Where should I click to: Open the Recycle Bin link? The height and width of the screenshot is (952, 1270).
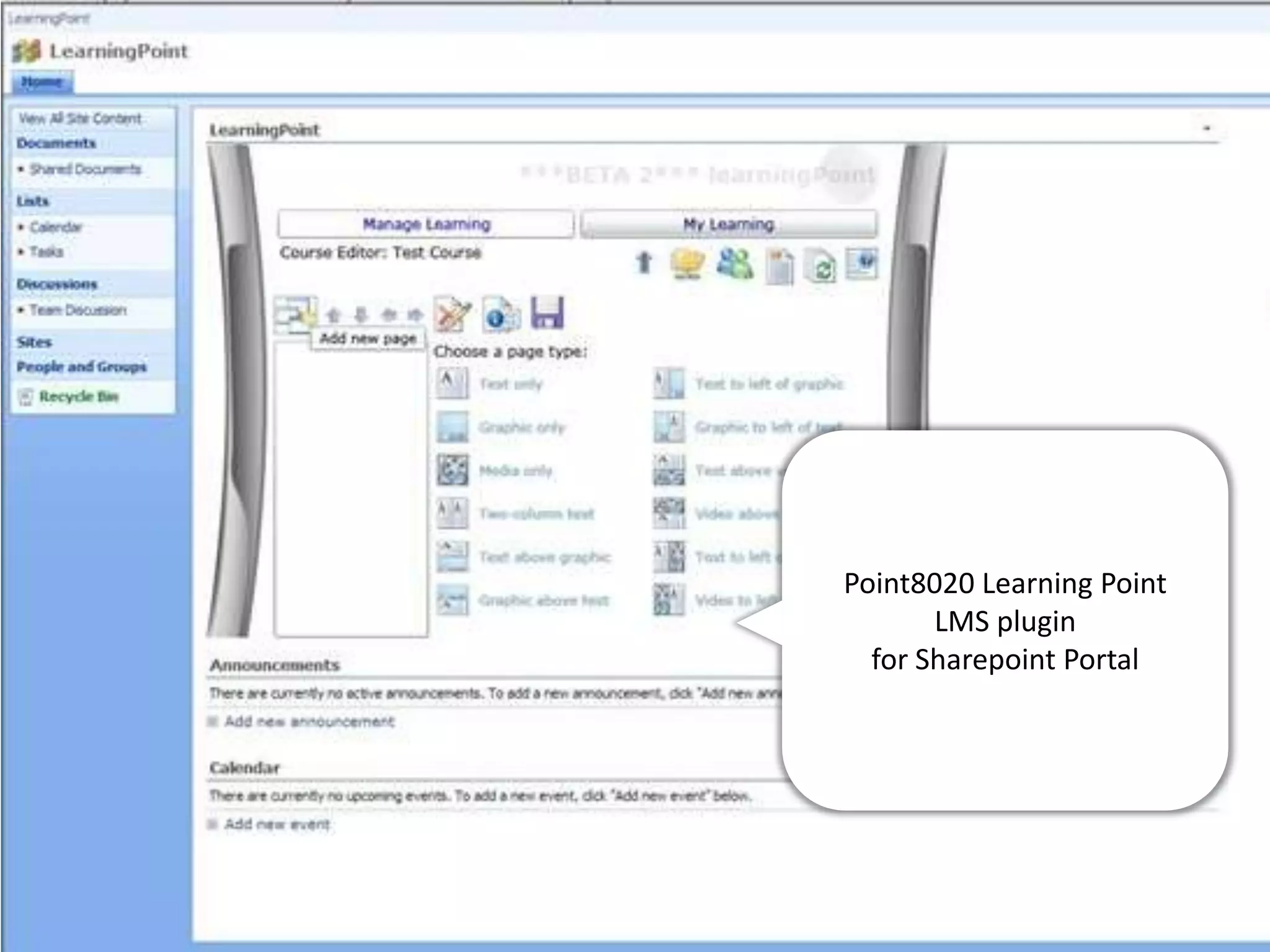pyautogui.click(x=79, y=397)
